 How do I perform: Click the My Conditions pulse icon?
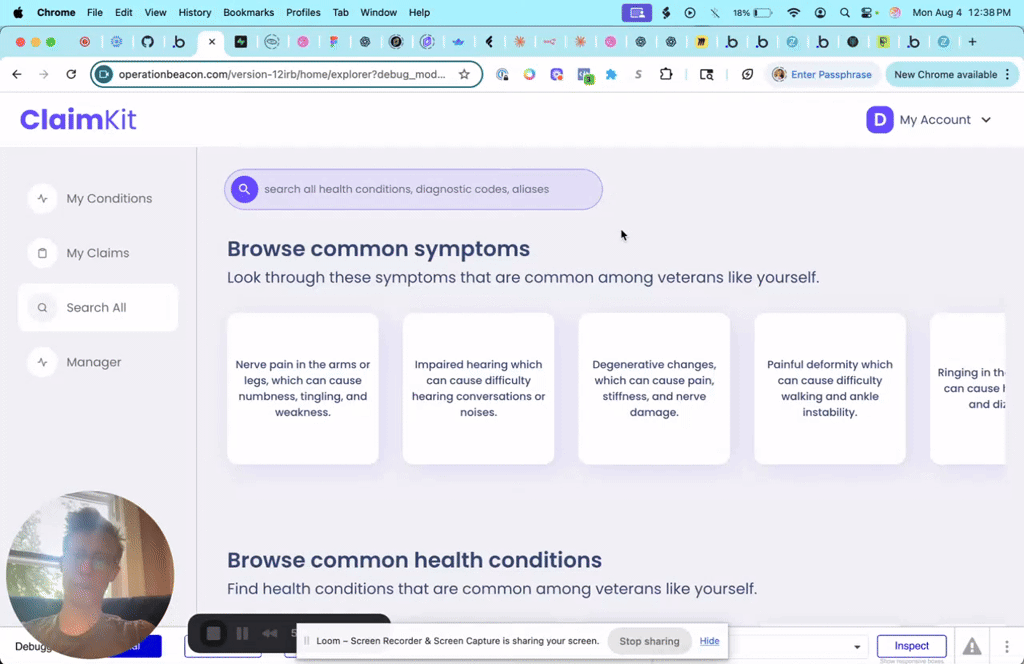pos(42,198)
